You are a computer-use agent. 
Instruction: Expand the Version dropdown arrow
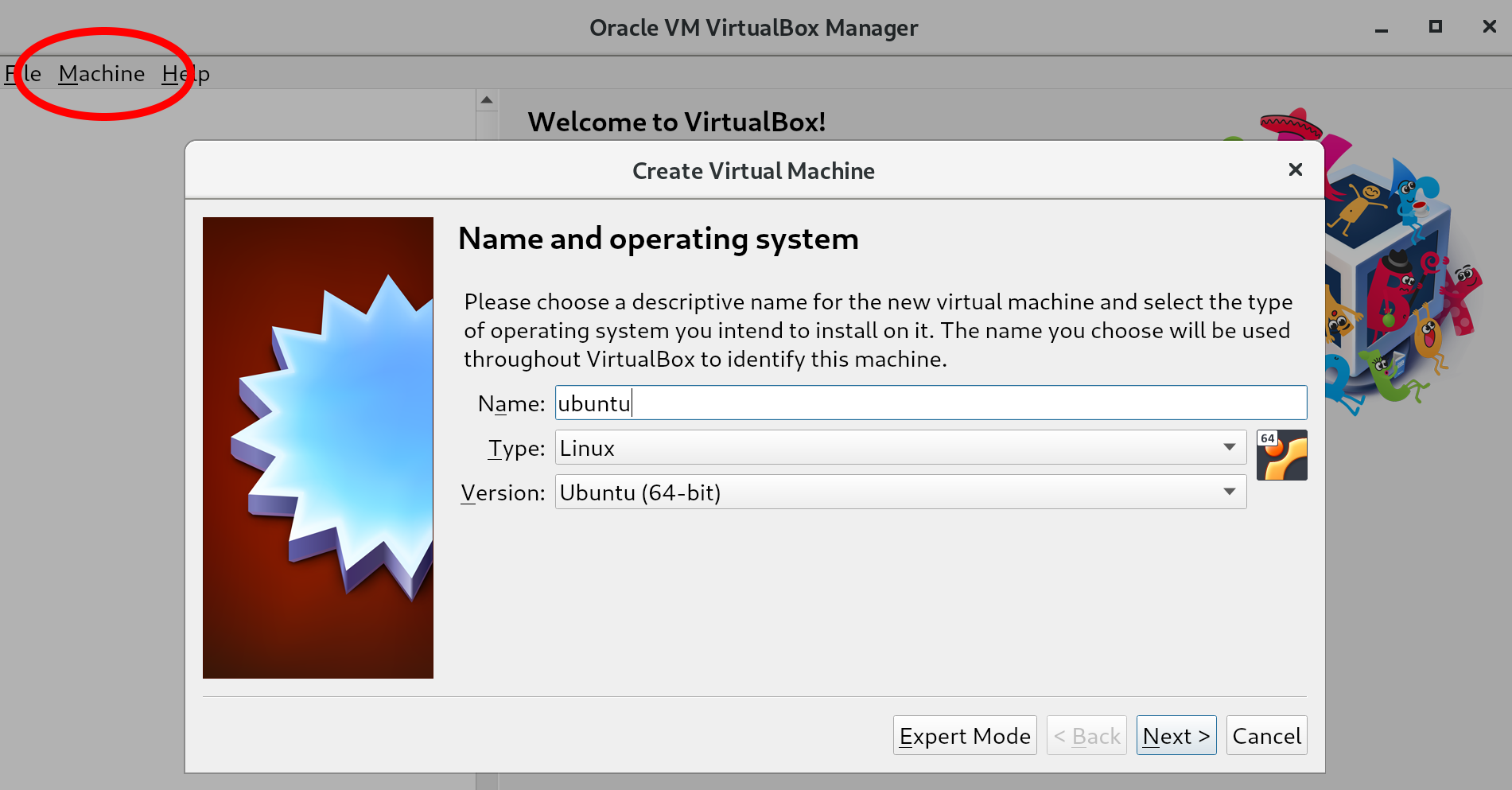point(1230,492)
